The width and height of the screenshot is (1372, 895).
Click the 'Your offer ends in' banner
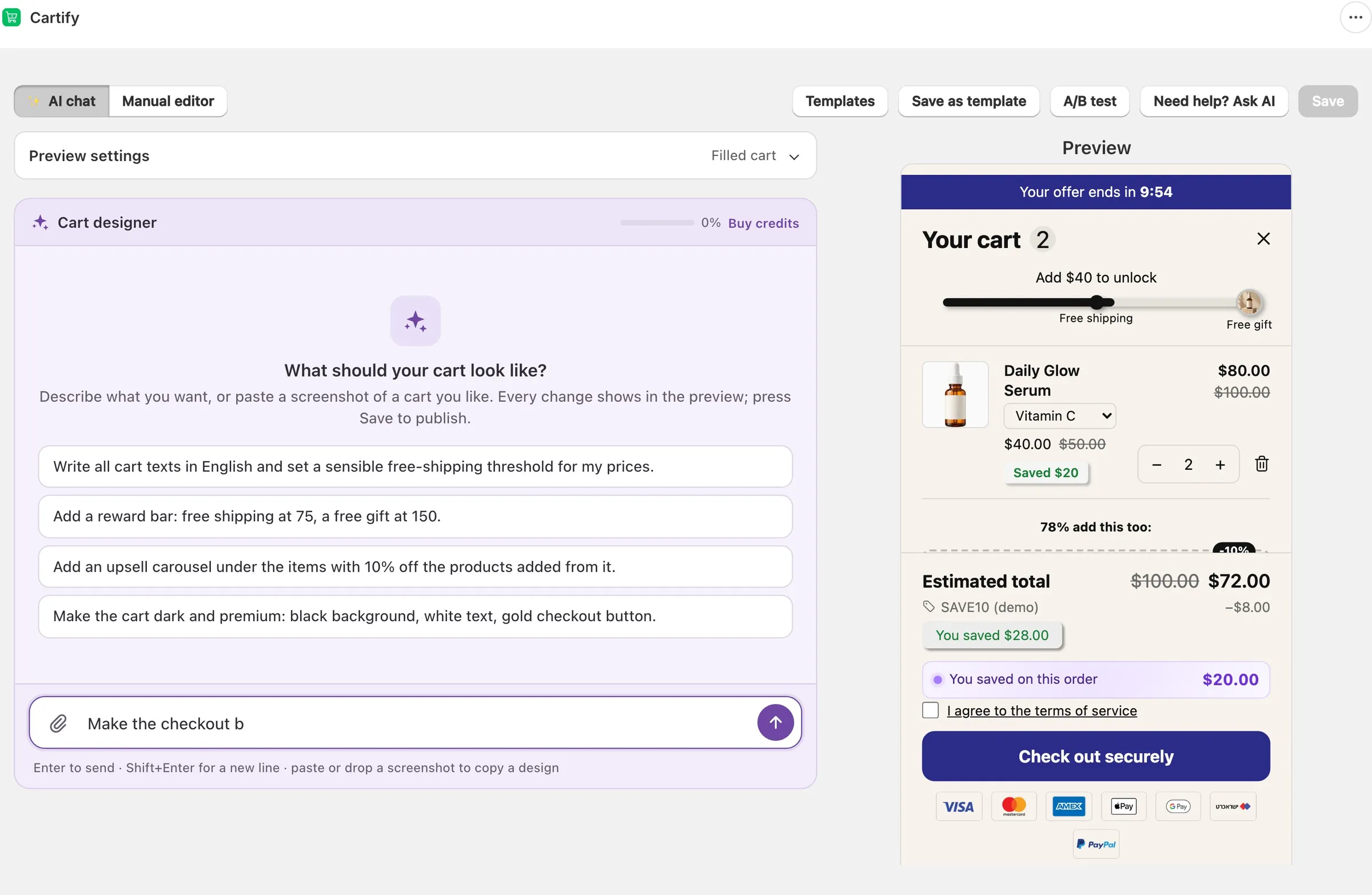coord(1096,192)
